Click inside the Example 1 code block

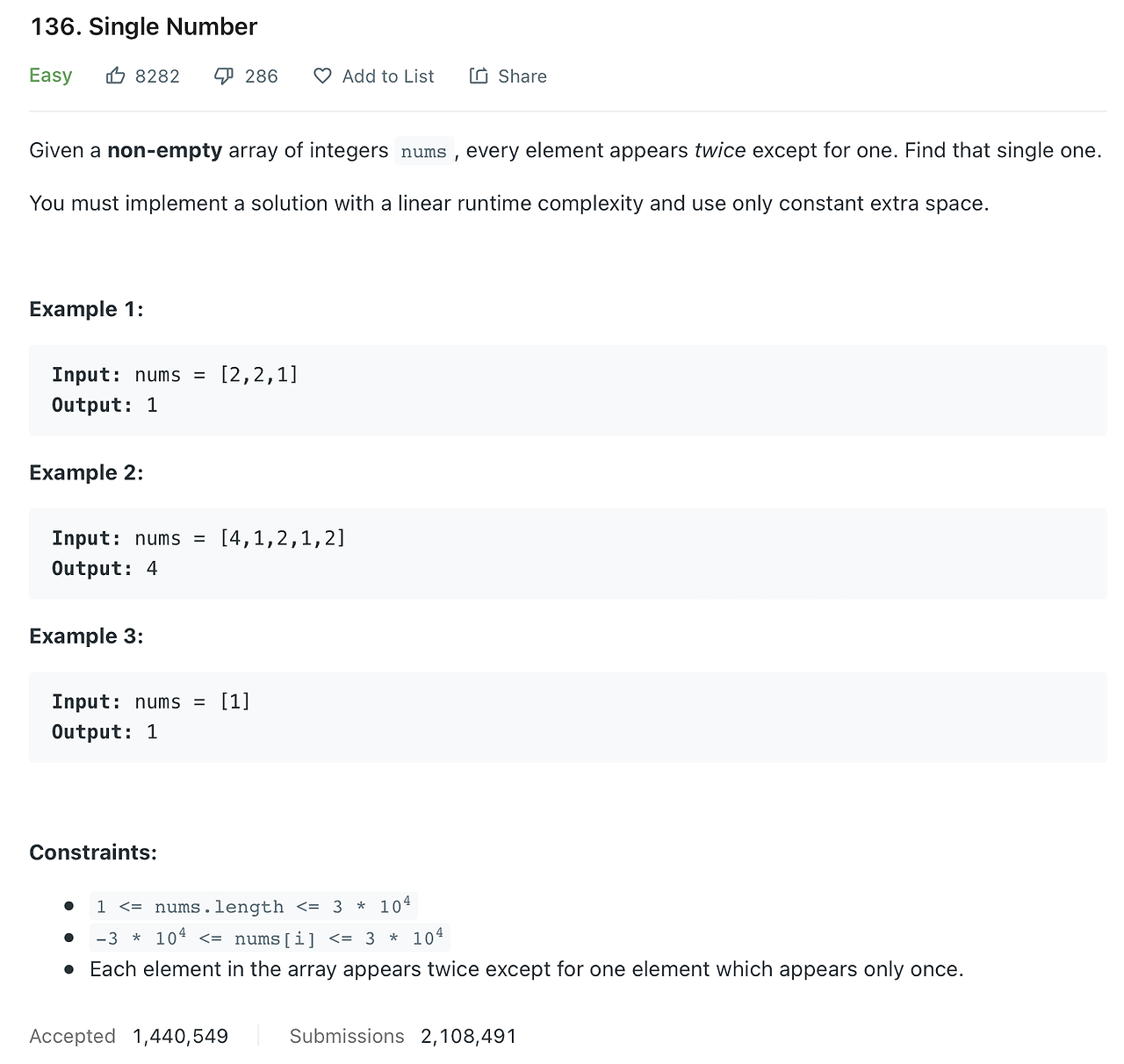coord(567,390)
